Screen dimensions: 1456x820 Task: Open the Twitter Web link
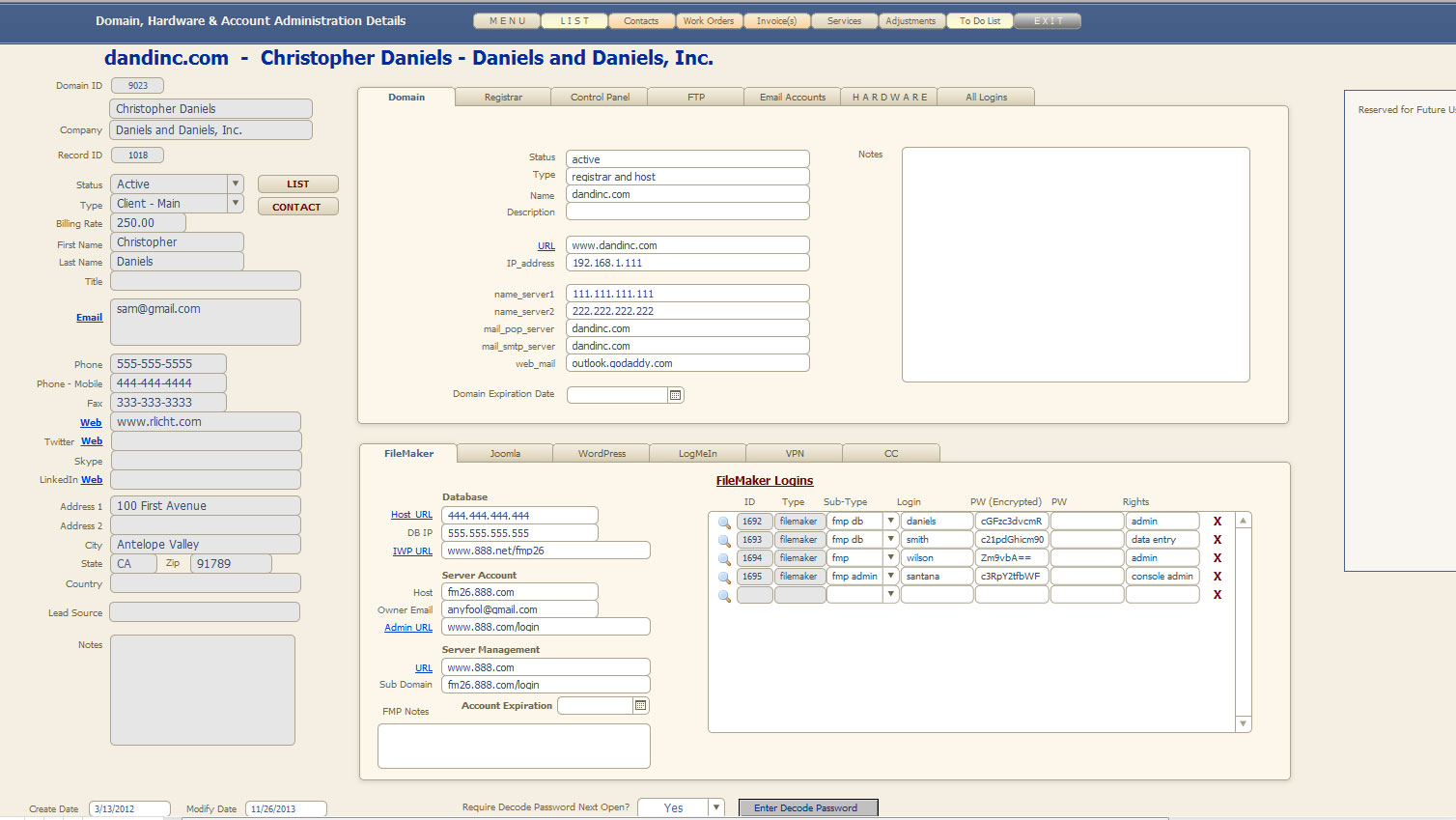pyautogui.click(x=92, y=441)
